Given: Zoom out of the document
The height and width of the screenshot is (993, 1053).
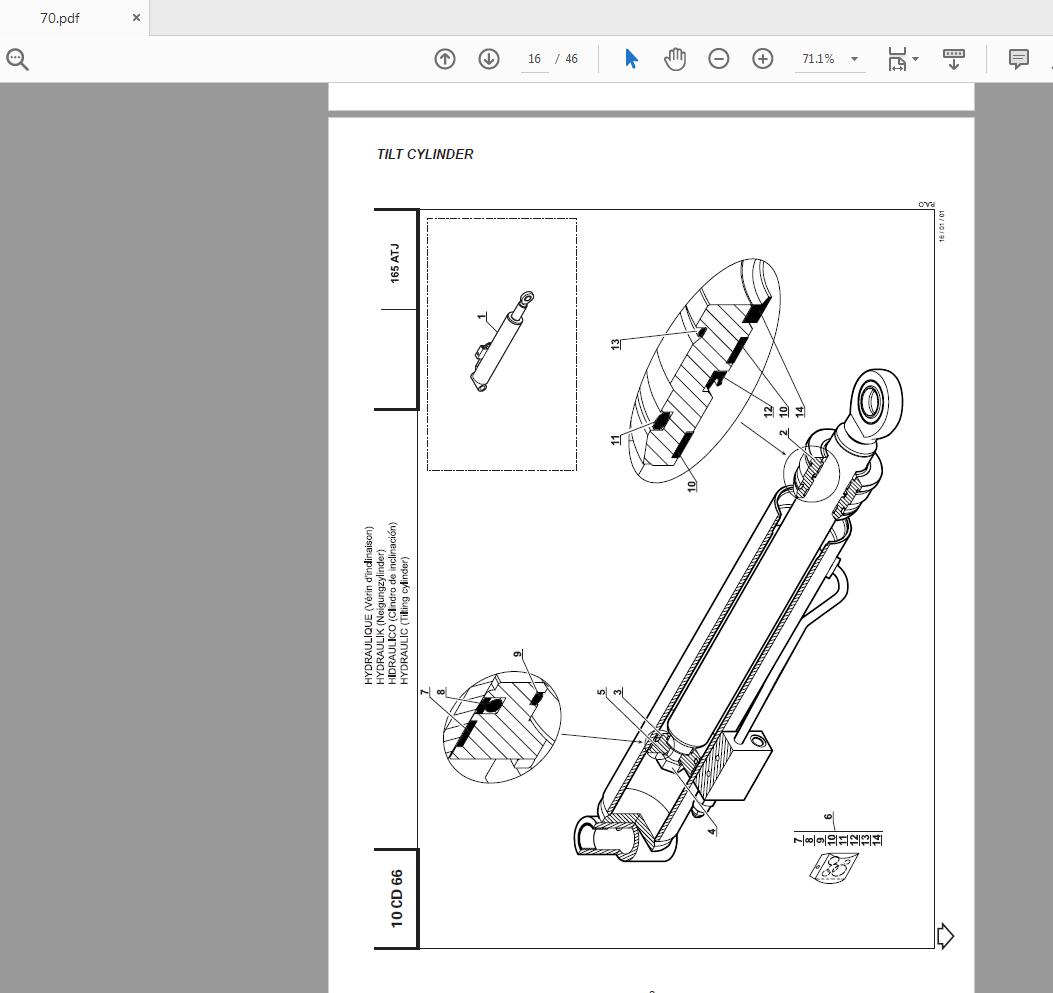Looking at the screenshot, I should [x=718, y=59].
